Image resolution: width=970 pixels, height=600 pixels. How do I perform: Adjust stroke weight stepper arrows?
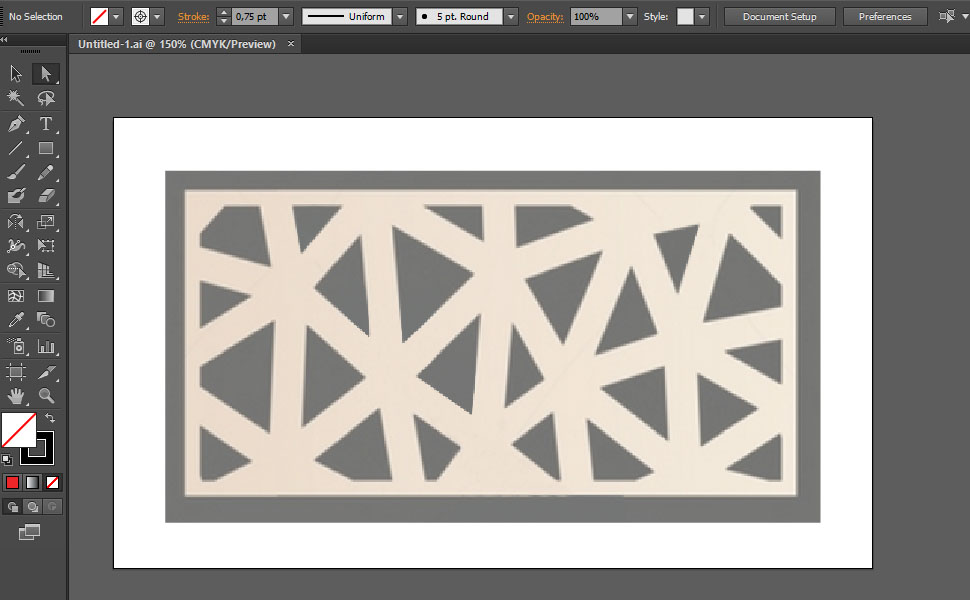coord(224,17)
